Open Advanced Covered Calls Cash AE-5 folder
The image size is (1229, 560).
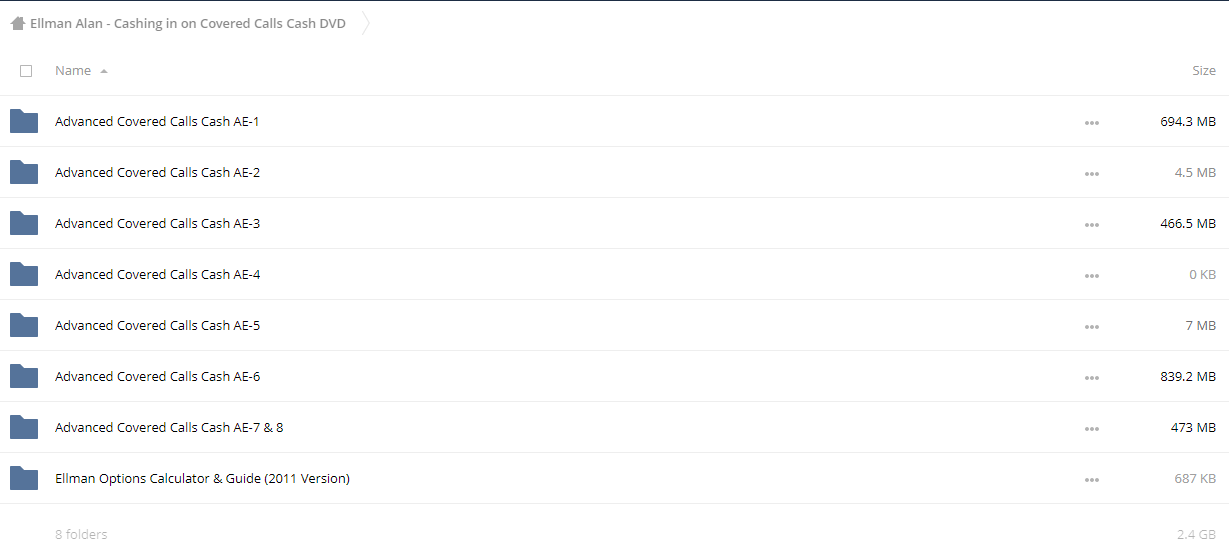click(x=157, y=325)
